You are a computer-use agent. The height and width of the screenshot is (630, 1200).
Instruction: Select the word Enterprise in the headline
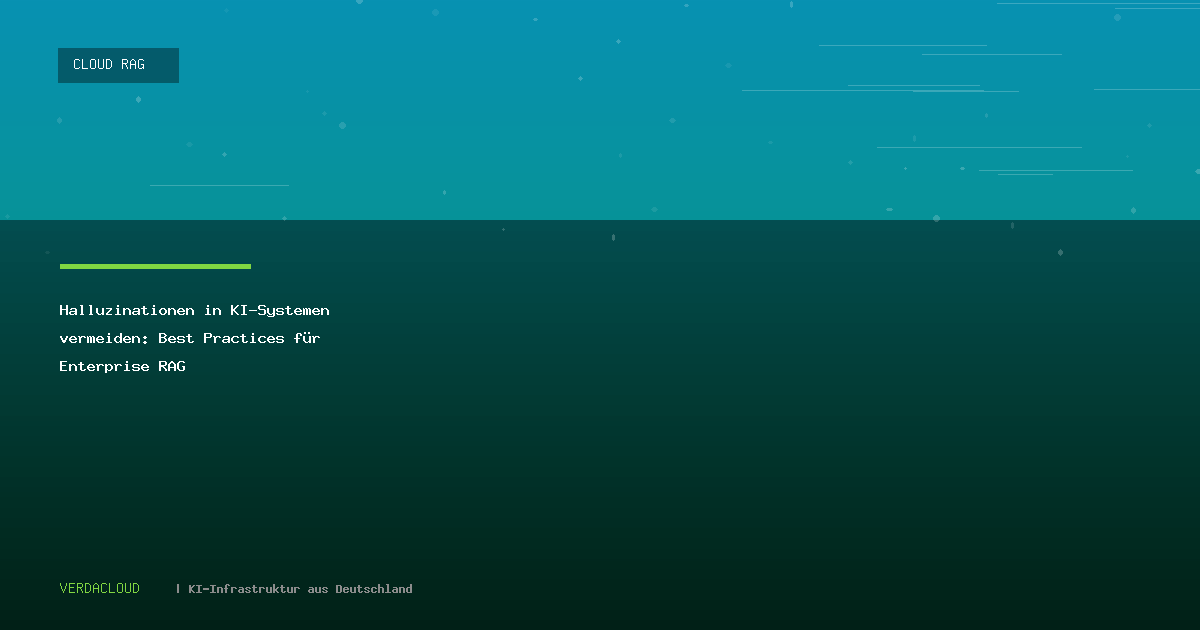(x=104, y=367)
